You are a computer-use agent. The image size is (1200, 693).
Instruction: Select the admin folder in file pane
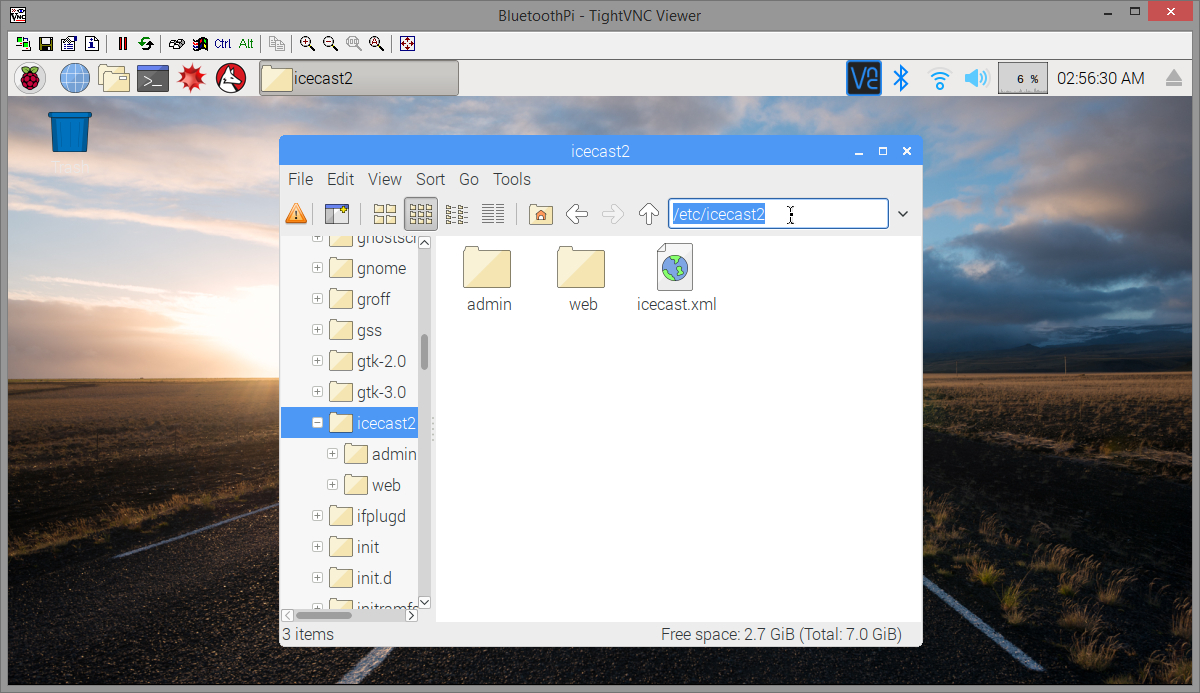[x=489, y=279]
